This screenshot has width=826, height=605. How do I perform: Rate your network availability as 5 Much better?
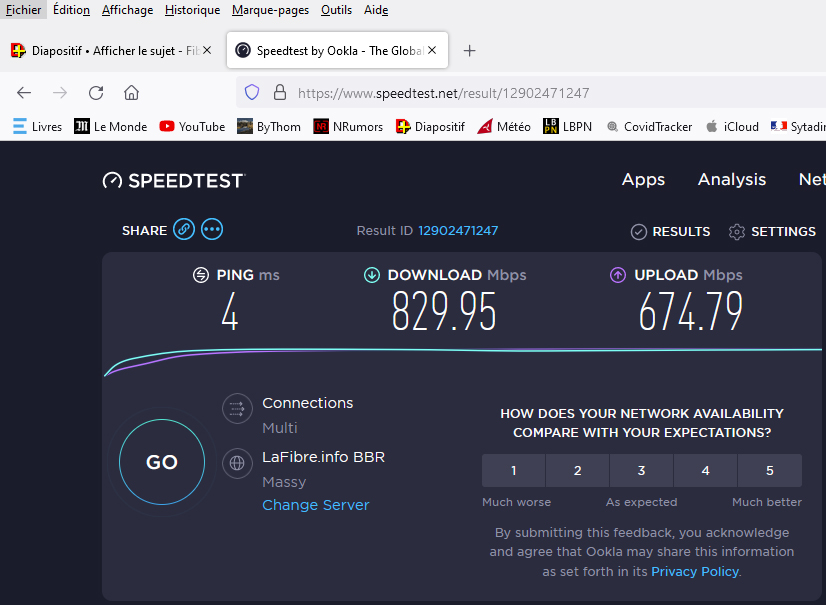tap(769, 470)
